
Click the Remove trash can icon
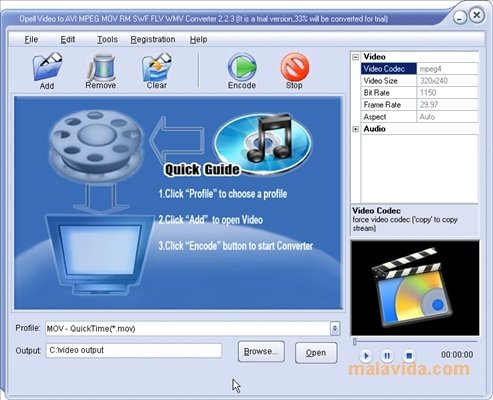pyautogui.click(x=101, y=66)
